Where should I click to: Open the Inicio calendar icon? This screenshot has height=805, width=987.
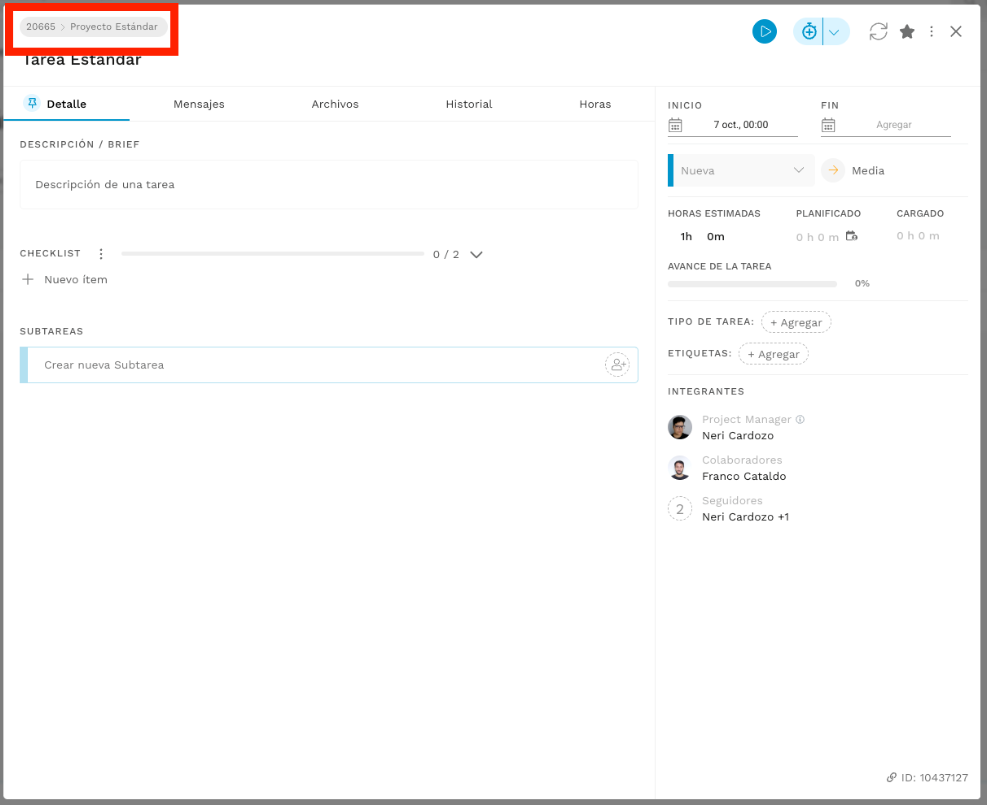[675, 125]
